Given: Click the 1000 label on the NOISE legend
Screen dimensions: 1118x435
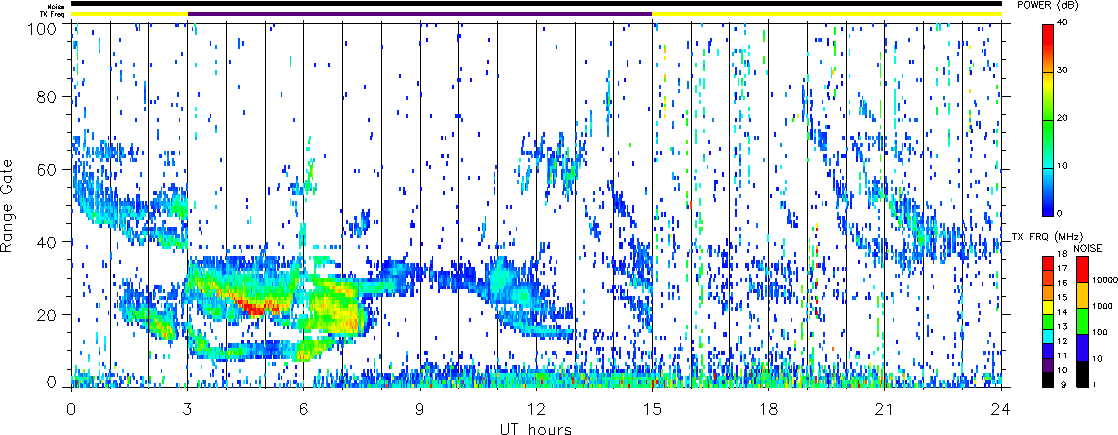Looking at the screenshot, I should coord(1100,307).
